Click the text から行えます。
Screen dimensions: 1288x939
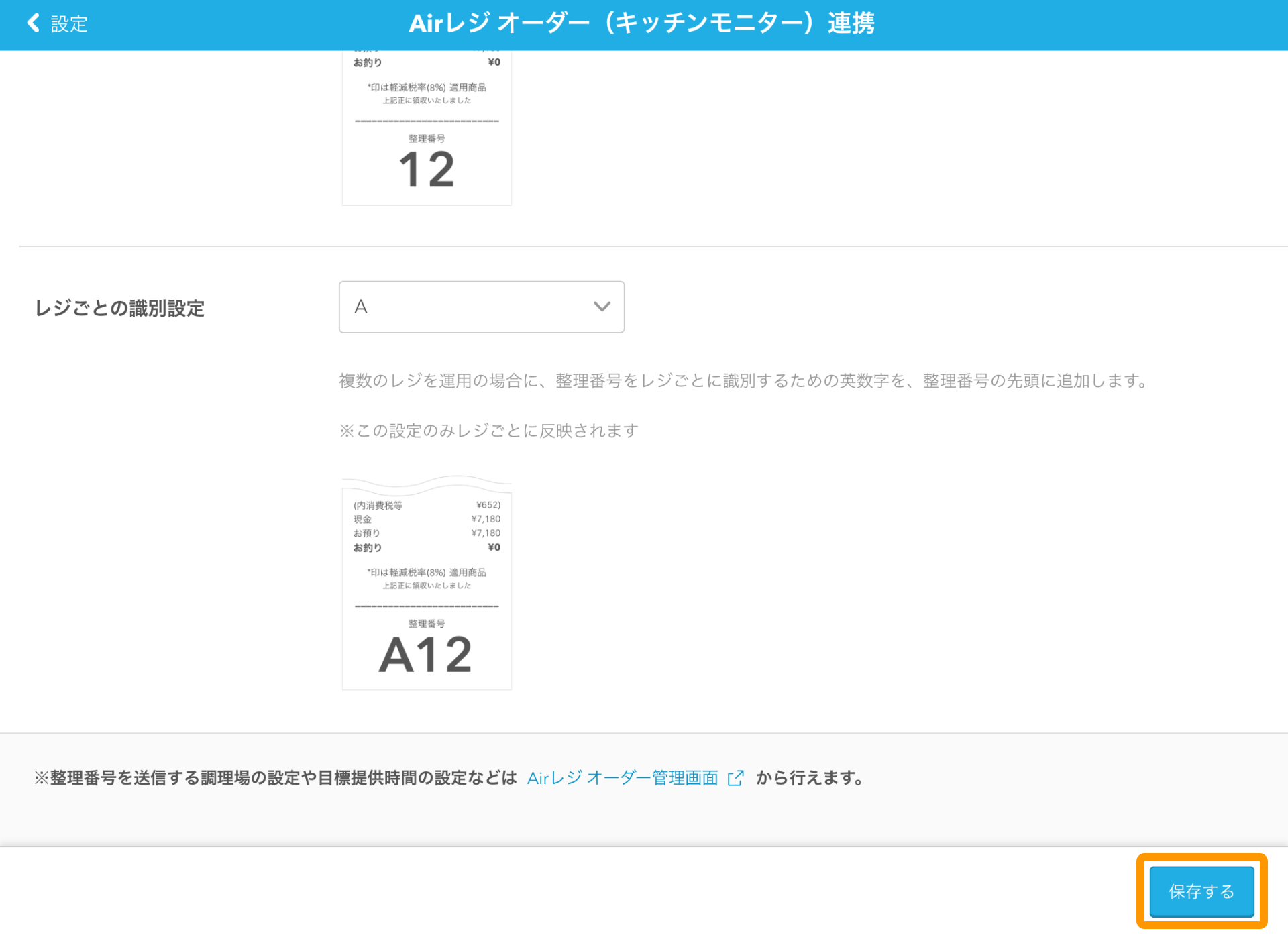coord(810,778)
